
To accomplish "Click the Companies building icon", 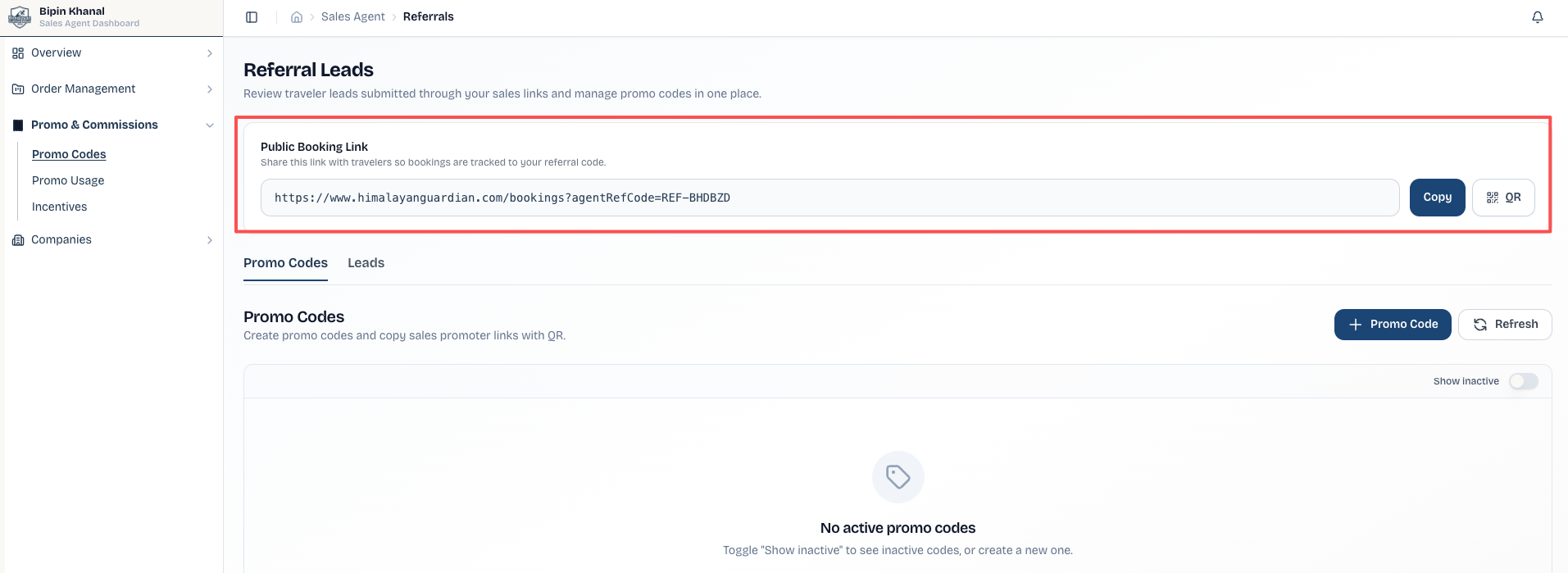I will tap(18, 240).
